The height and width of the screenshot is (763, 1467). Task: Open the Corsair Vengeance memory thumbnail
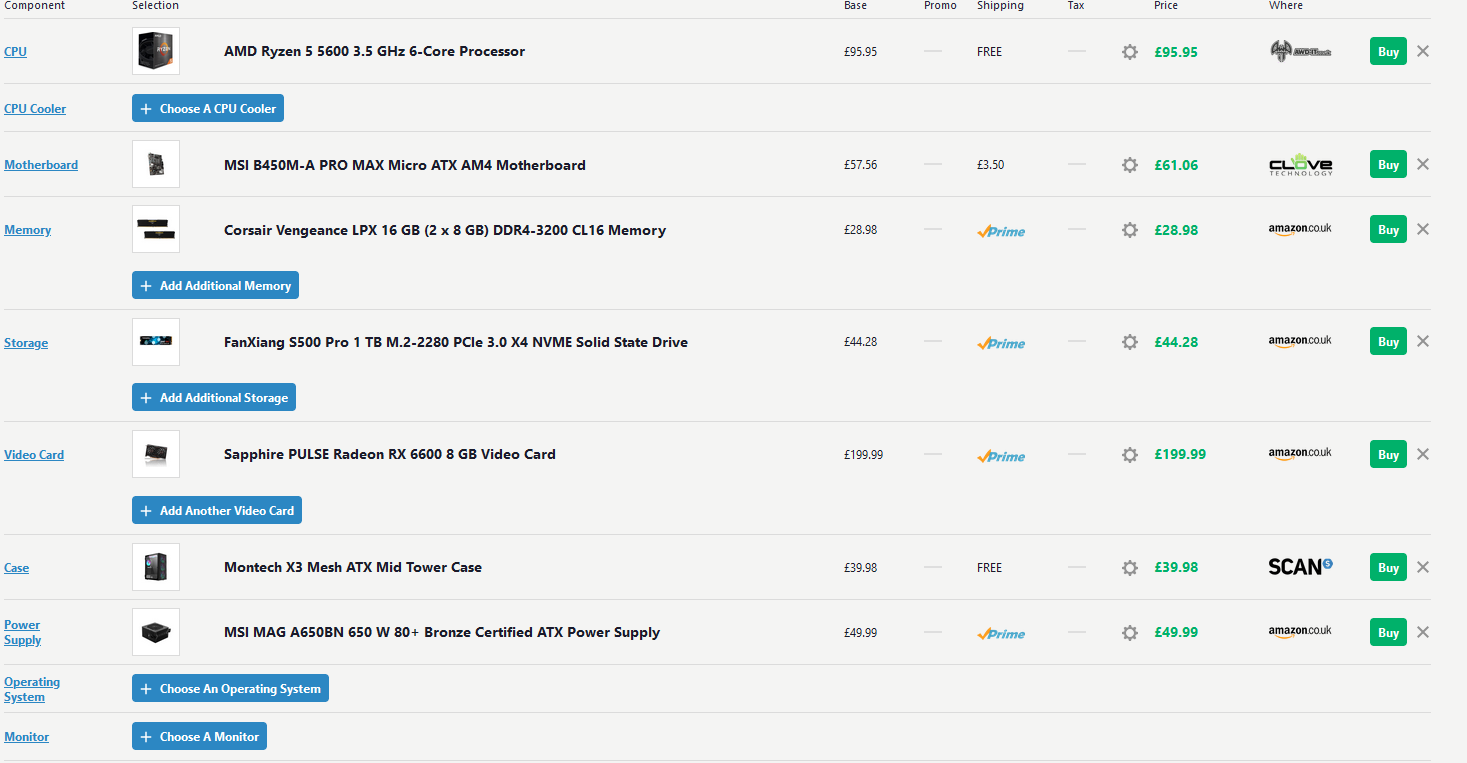click(x=156, y=229)
